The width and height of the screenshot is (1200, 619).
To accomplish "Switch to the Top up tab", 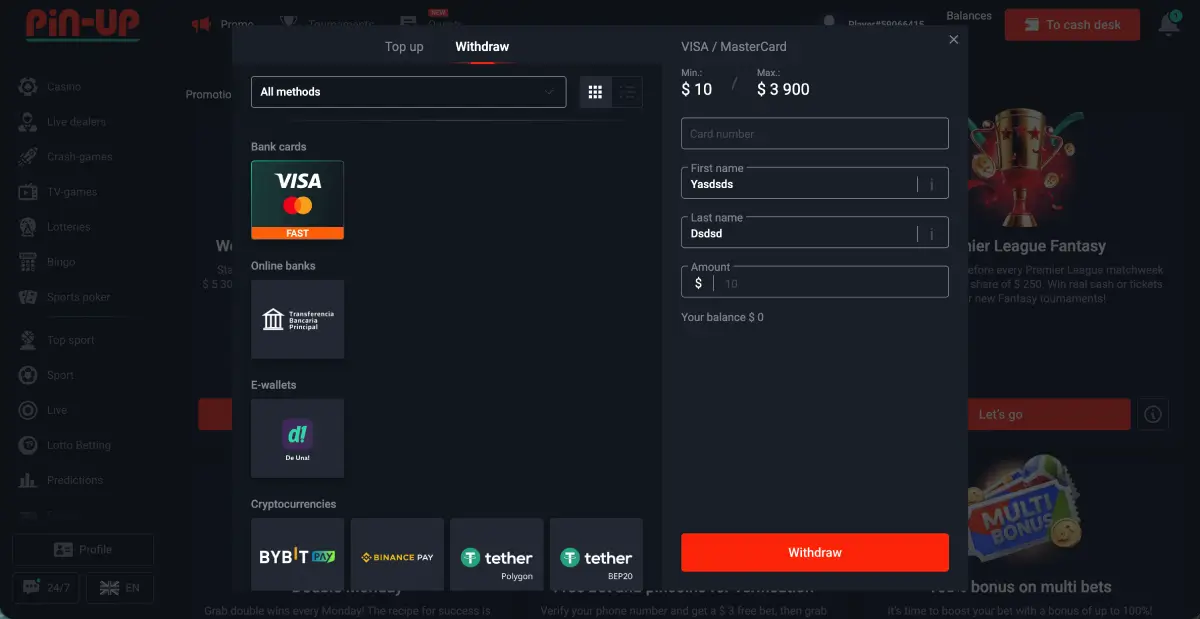I will click(404, 47).
